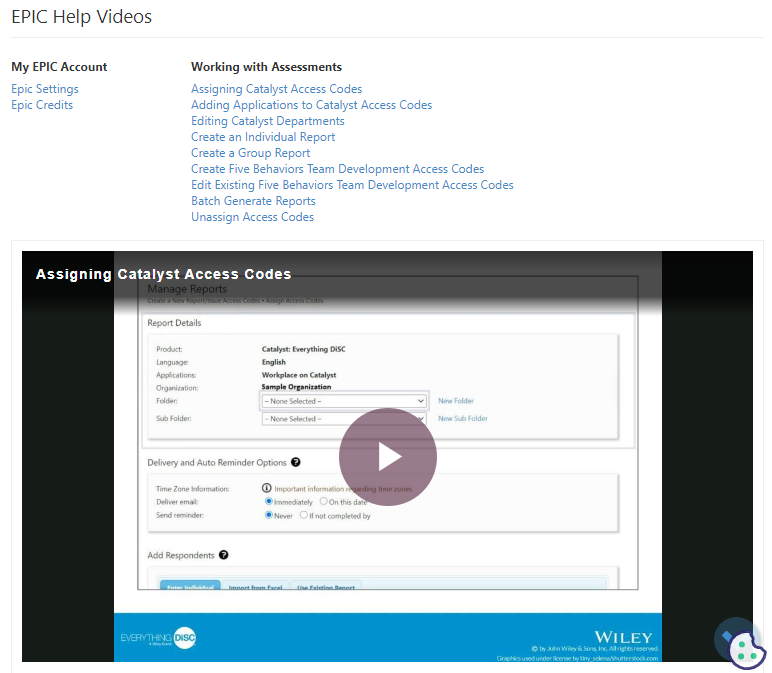Viewport: 772px width, 673px height.
Task: Play the Assigning Catalyst Access Codes video
Action: 387,456
